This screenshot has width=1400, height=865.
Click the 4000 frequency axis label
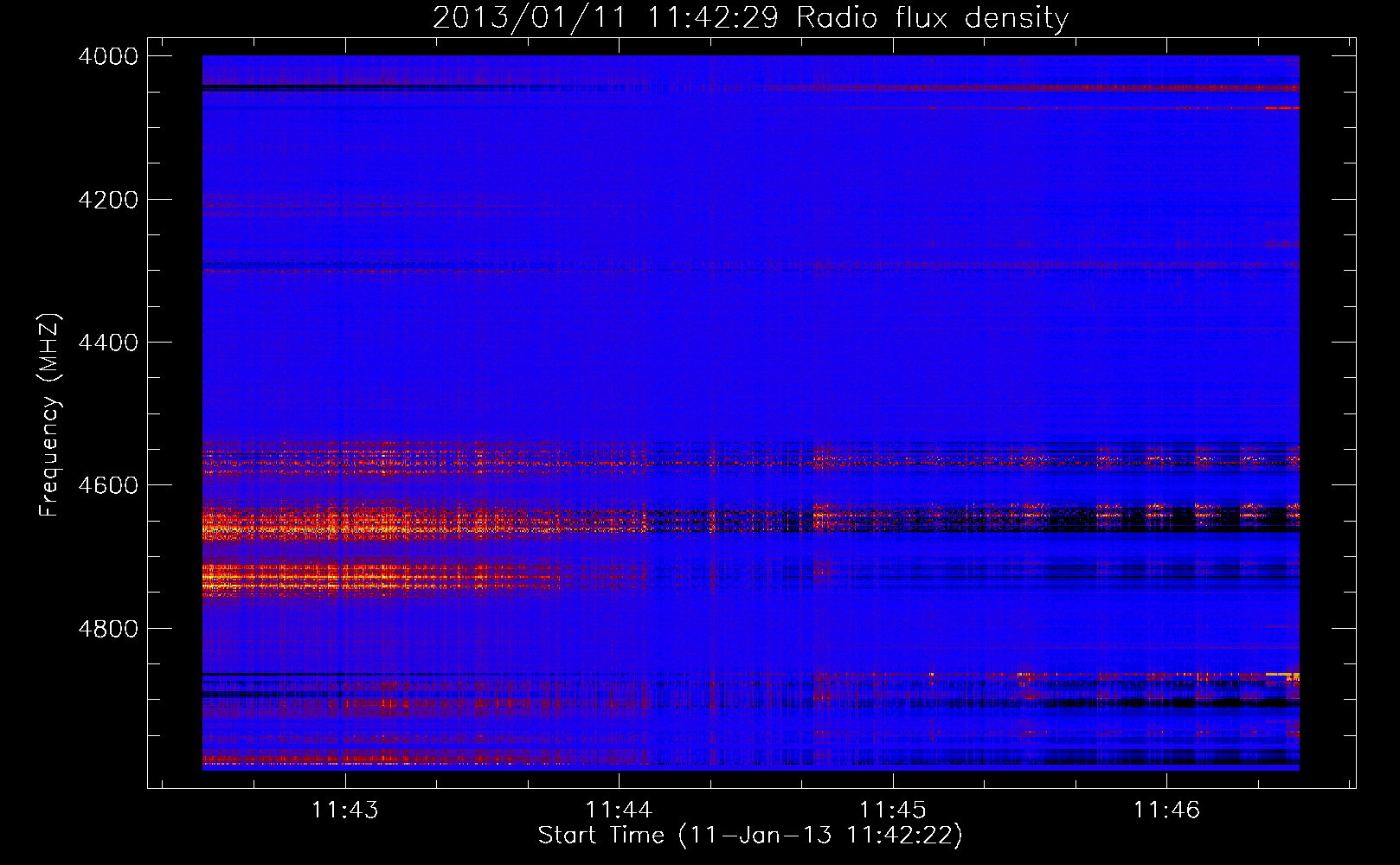pyautogui.click(x=108, y=56)
